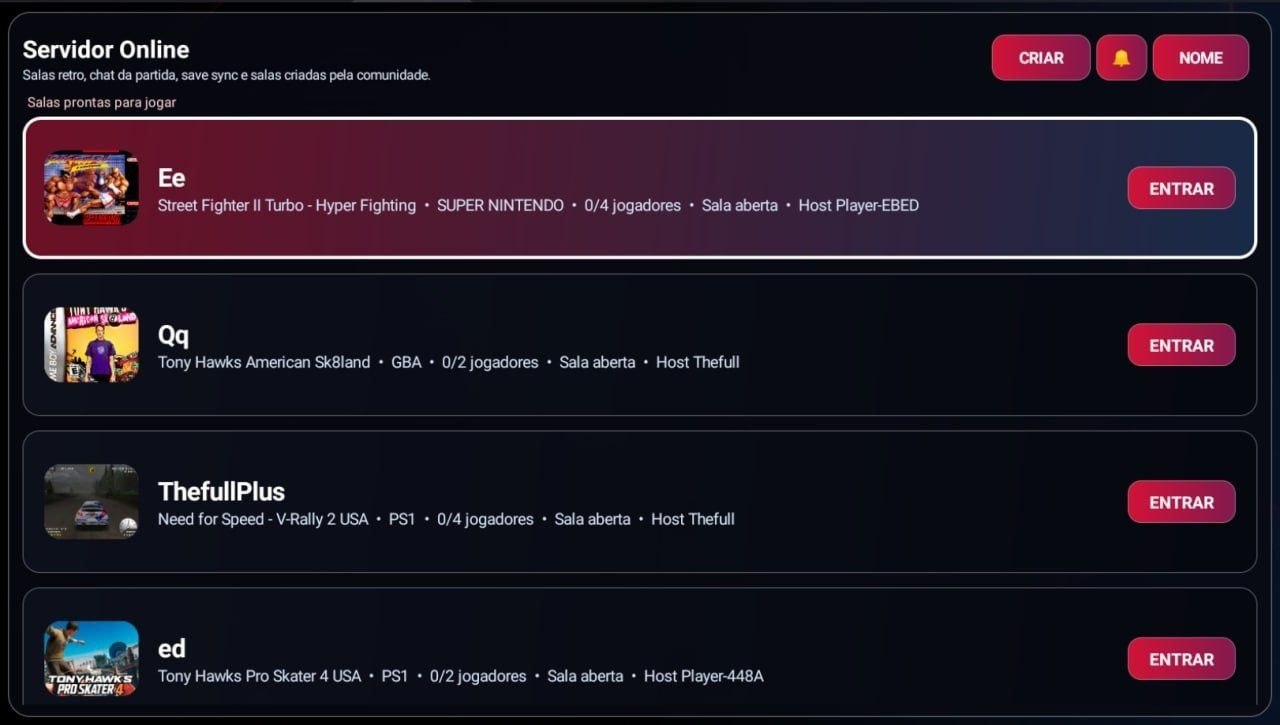Click the NOME button
Screen dimensions: 1280x725
click(1200, 58)
